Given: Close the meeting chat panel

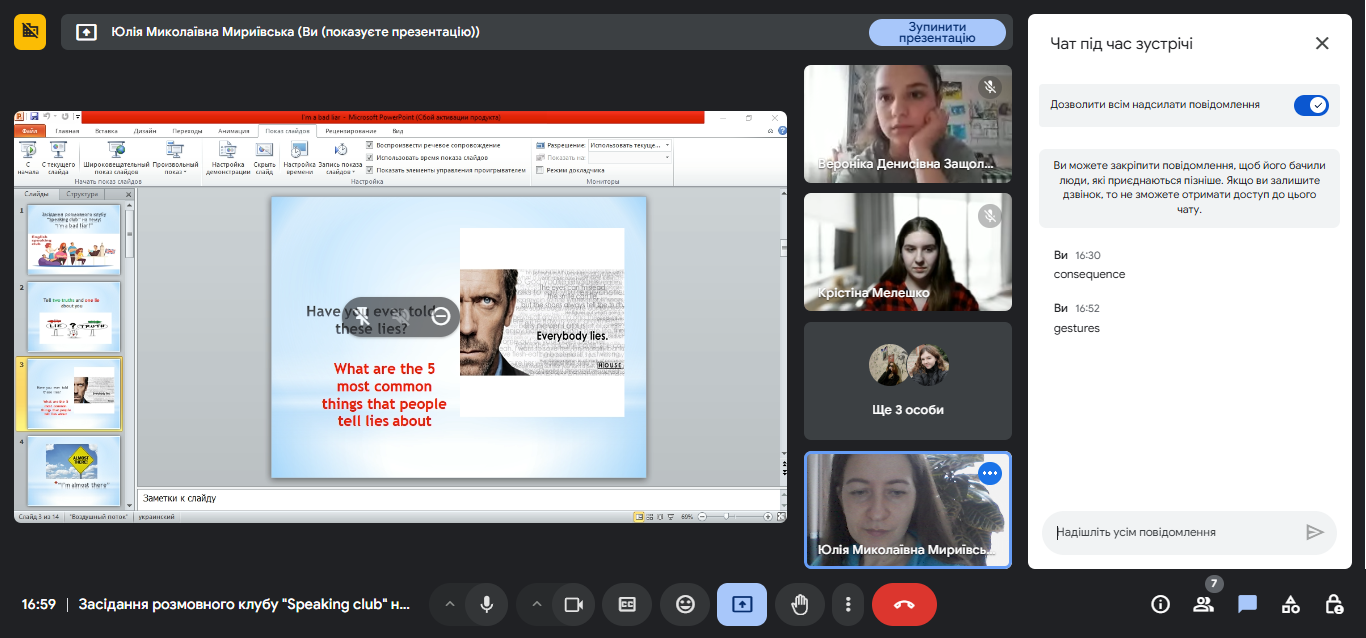Looking at the screenshot, I should click(1322, 43).
